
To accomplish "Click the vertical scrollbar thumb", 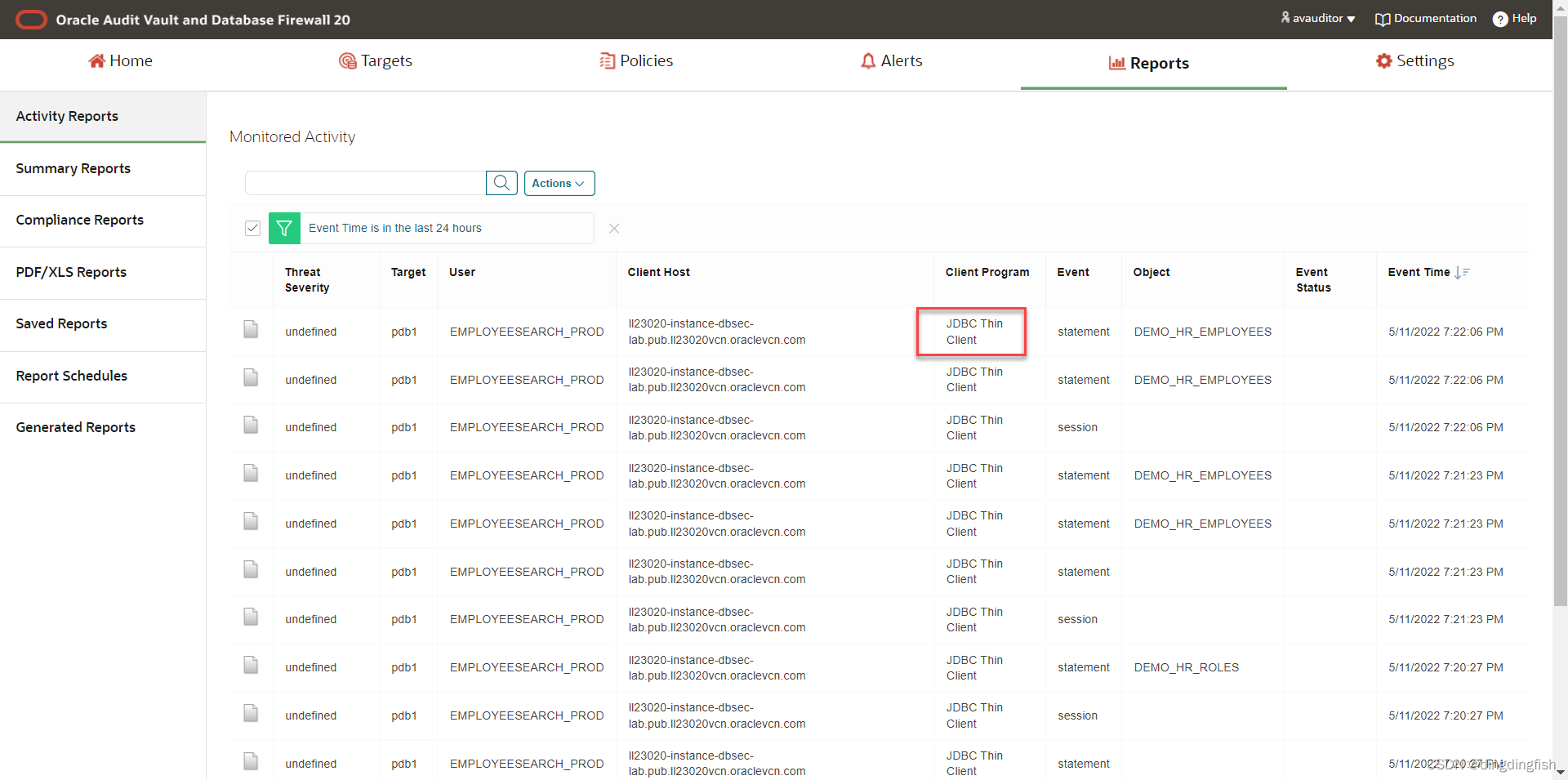I will (x=1561, y=310).
